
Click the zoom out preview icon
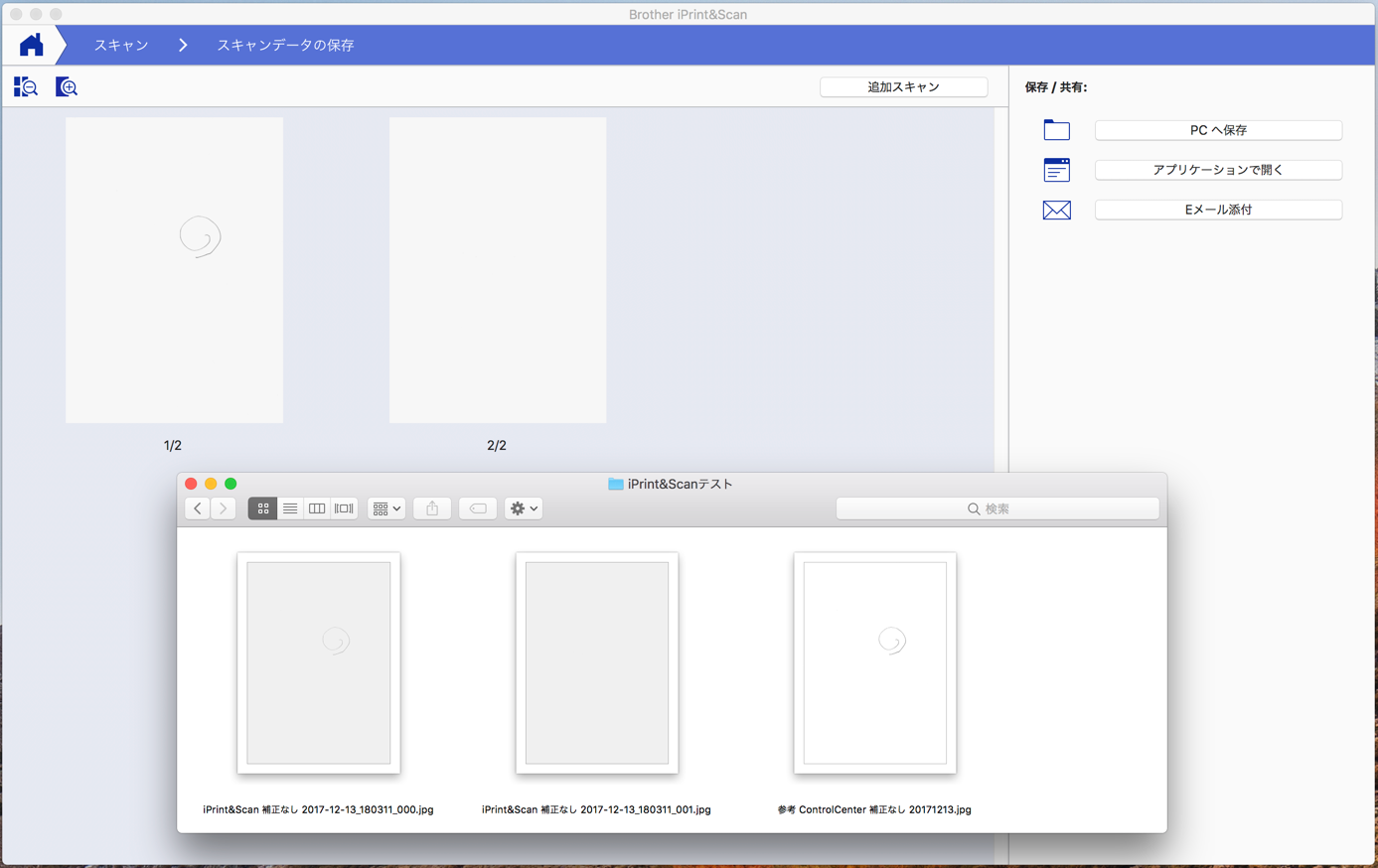pos(26,87)
